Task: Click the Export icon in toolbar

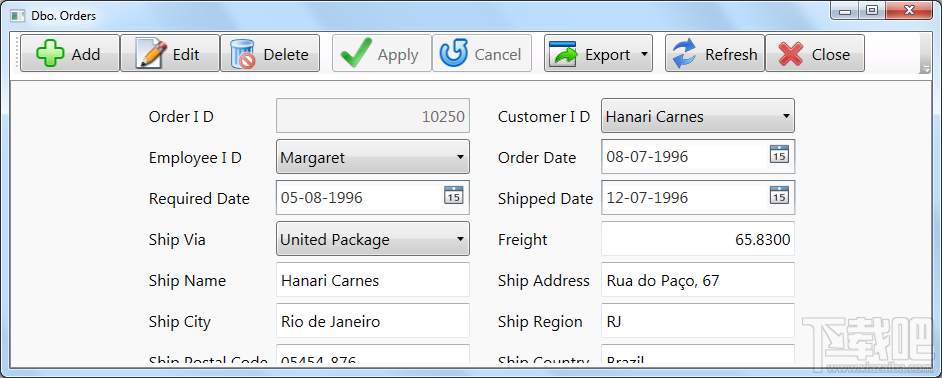Action: click(563, 54)
